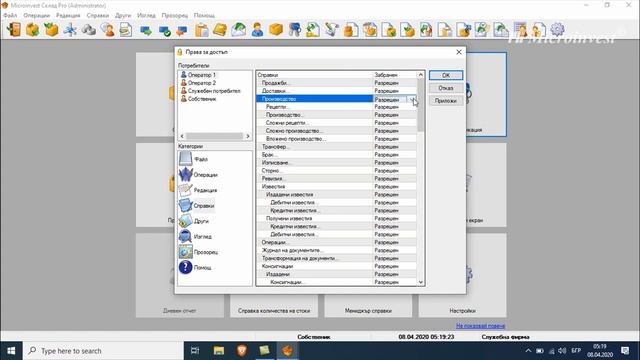Select the Журнал на документите... row
The image size is (640, 360).
tap(337, 250)
